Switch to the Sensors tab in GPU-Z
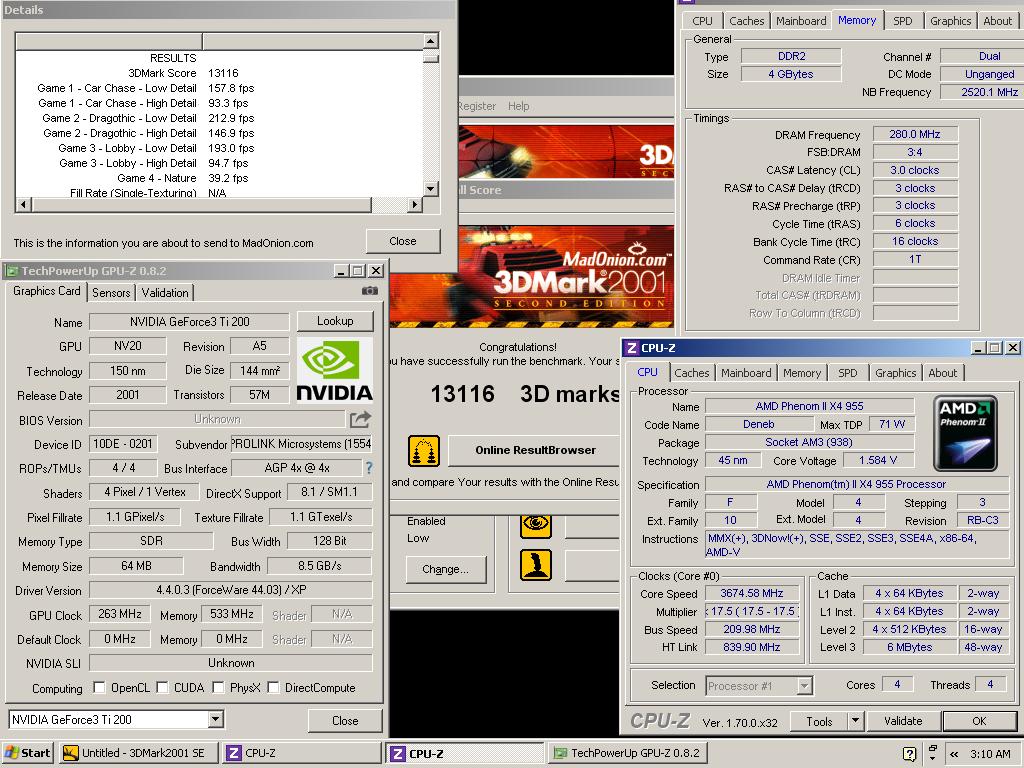The height and width of the screenshot is (768, 1024). [x=111, y=293]
